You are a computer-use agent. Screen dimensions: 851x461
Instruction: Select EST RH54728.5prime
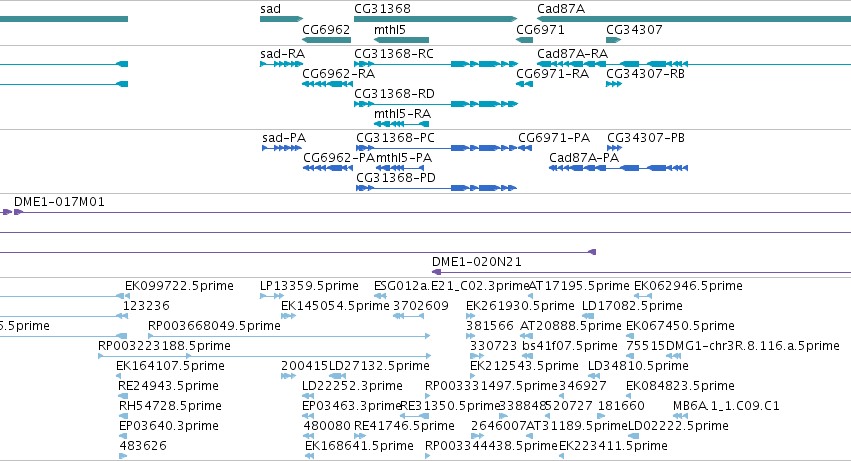click(x=170, y=406)
